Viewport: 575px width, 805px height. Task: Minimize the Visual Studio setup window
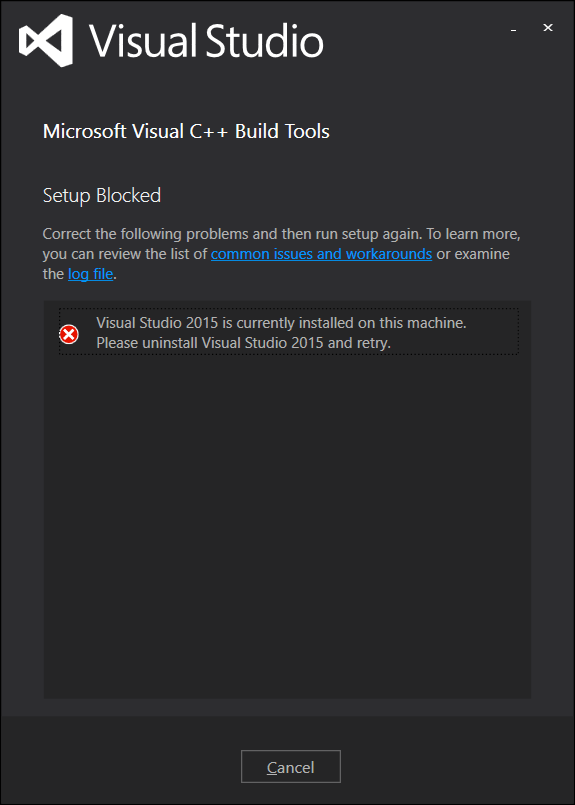[513, 29]
